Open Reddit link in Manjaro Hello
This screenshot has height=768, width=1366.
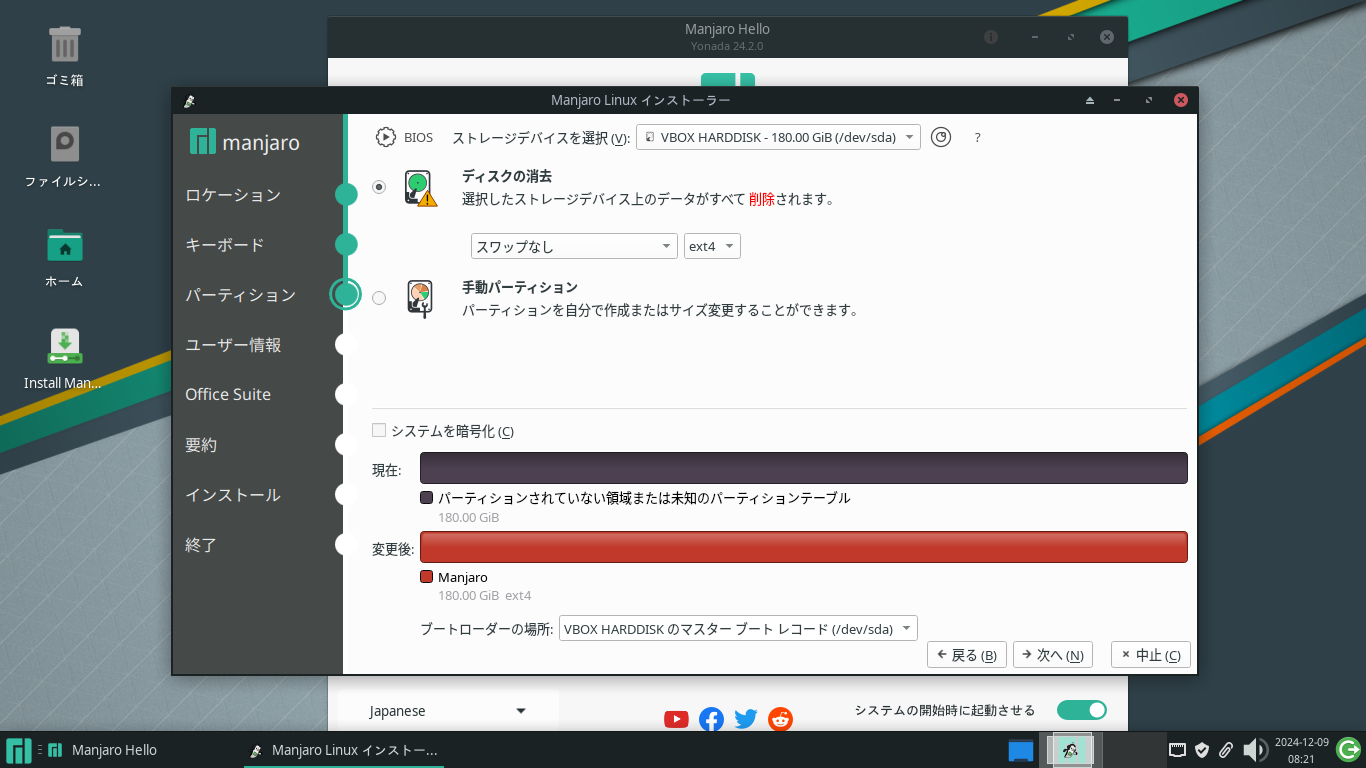pyautogui.click(x=780, y=719)
